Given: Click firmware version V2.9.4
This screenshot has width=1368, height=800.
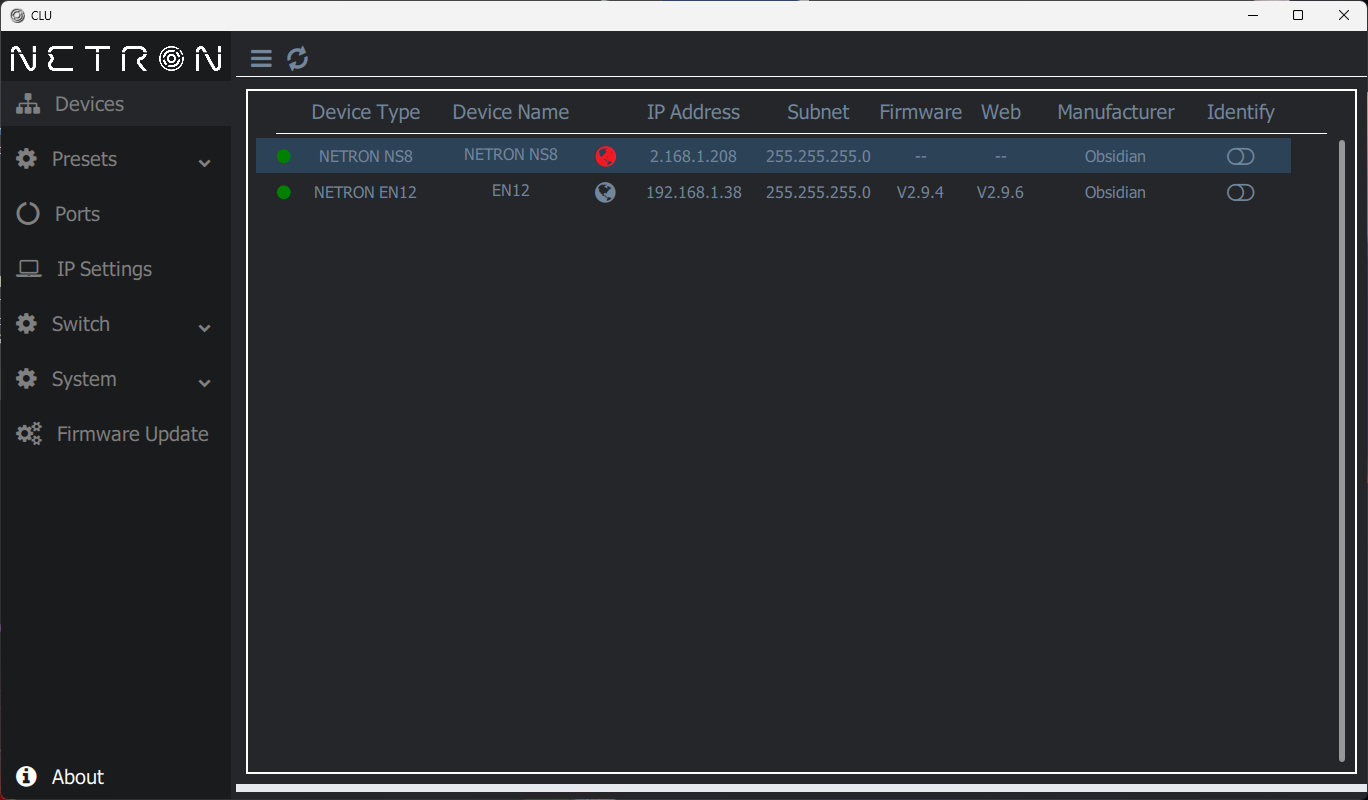Looking at the screenshot, I should tap(920, 192).
